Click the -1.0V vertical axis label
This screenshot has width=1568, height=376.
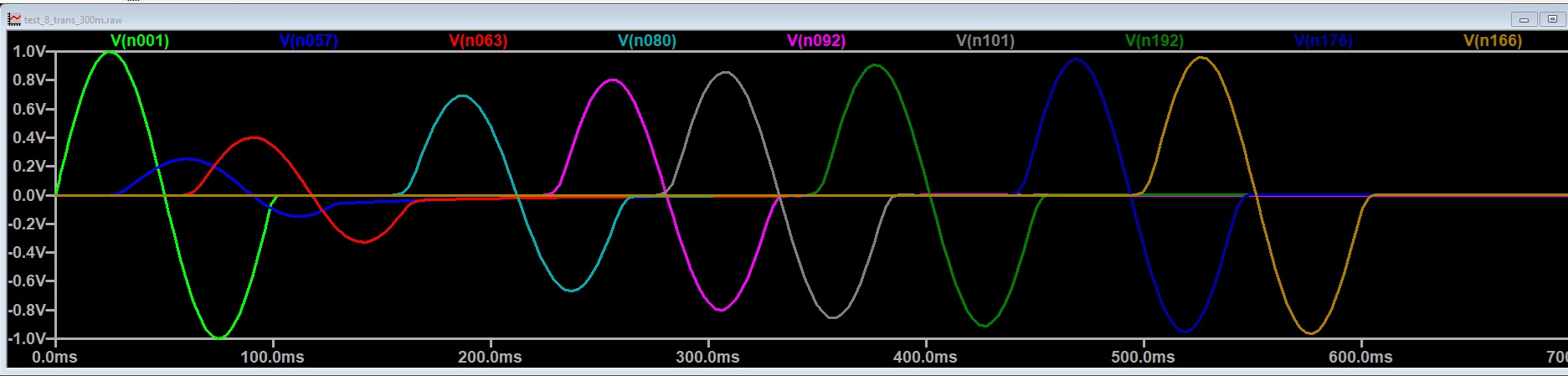click(x=27, y=338)
